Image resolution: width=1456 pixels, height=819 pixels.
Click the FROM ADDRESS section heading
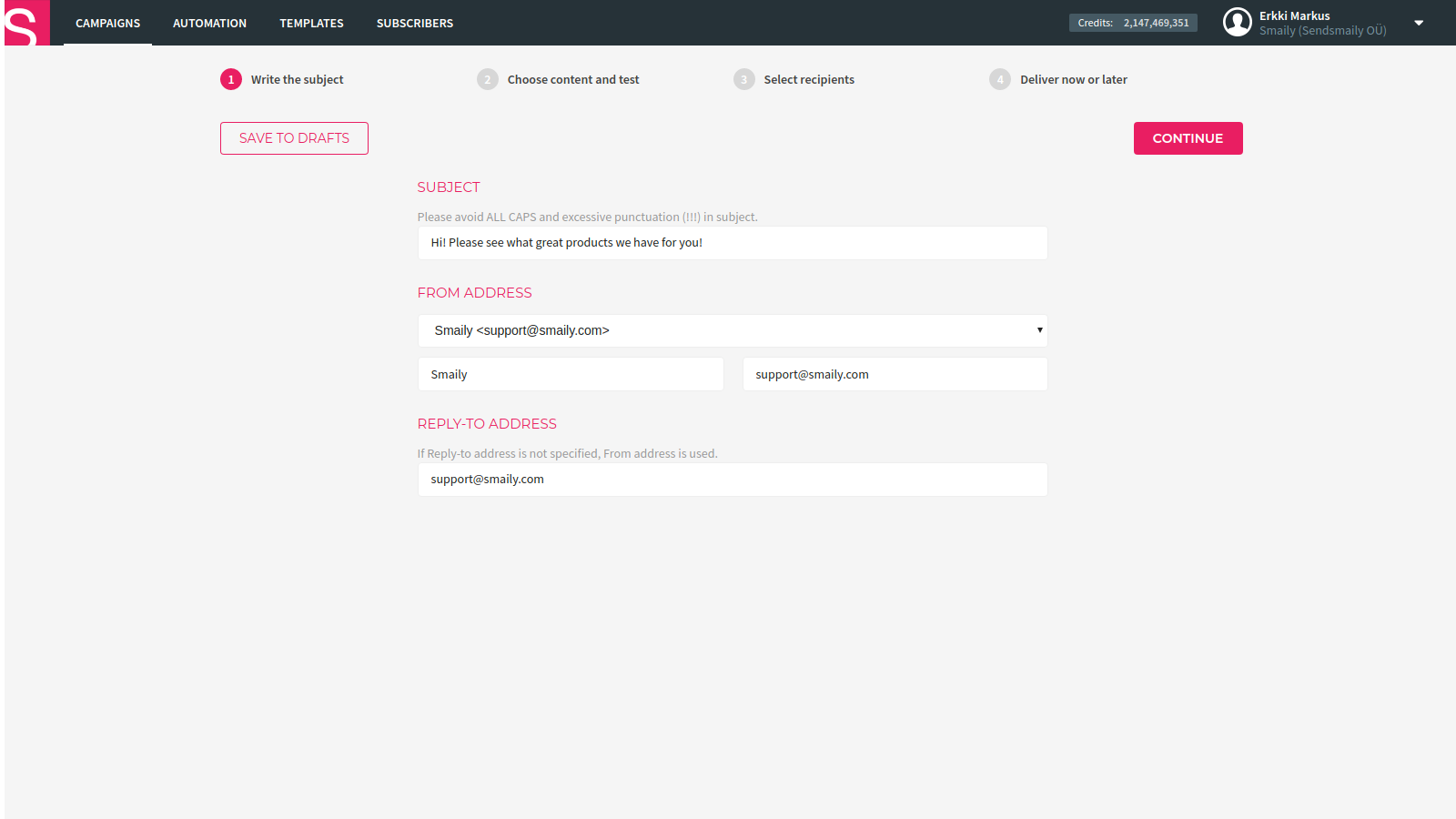coord(474,293)
